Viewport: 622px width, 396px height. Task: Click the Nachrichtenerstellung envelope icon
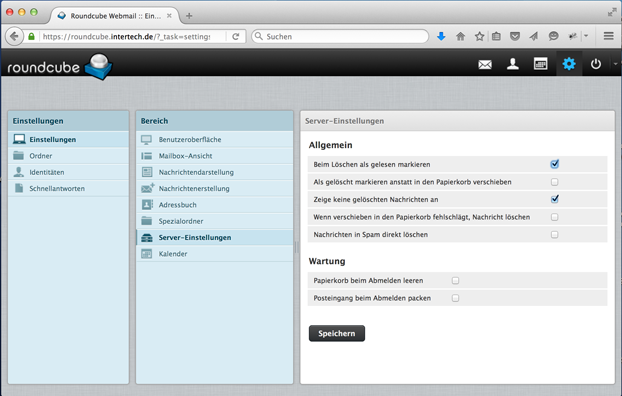[x=148, y=188]
